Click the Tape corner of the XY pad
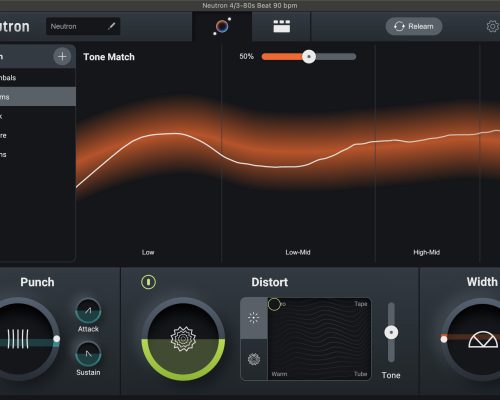Screen dimensions: 500x400 [x=361, y=304]
